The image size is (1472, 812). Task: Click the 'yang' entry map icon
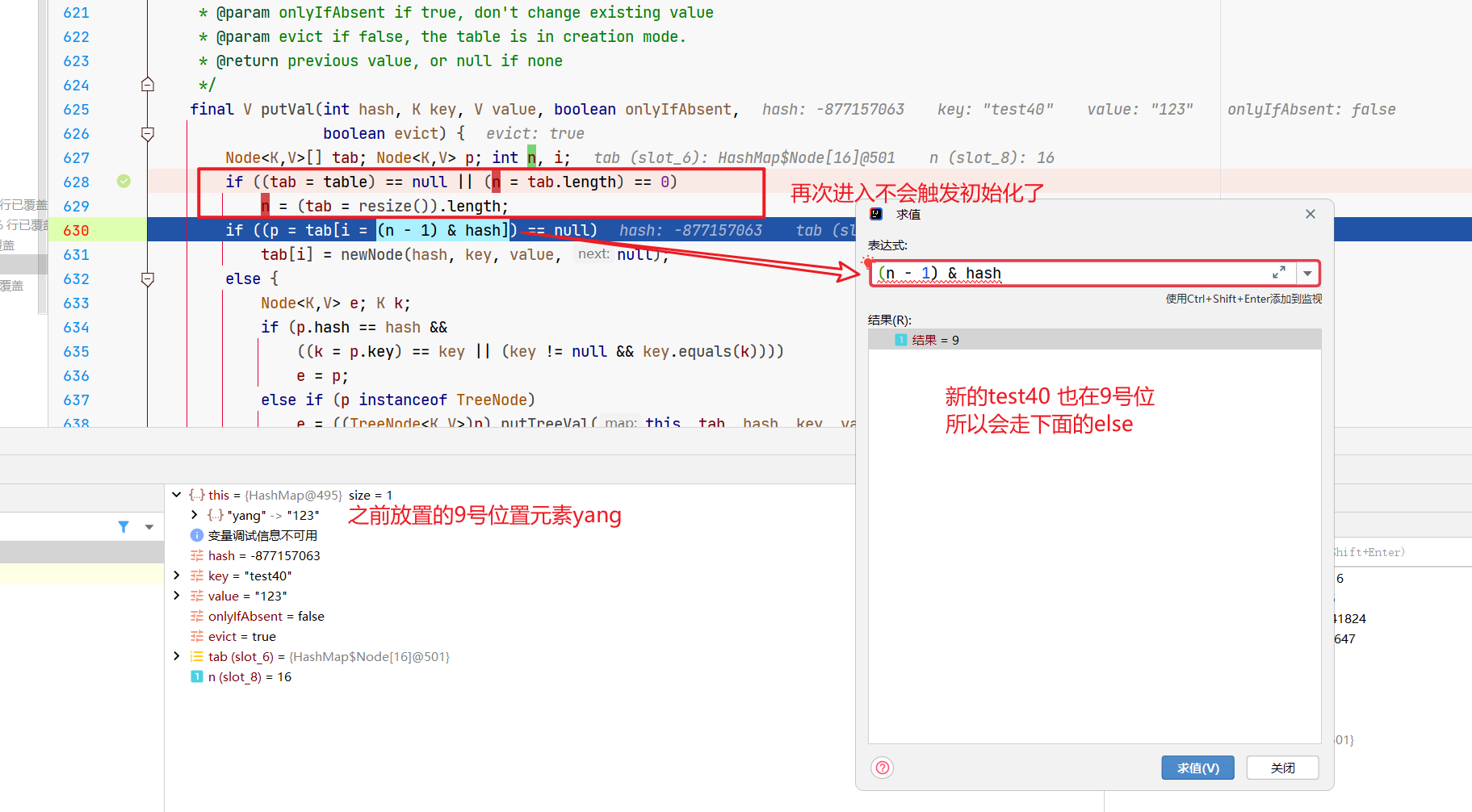[x=215, y=515]
